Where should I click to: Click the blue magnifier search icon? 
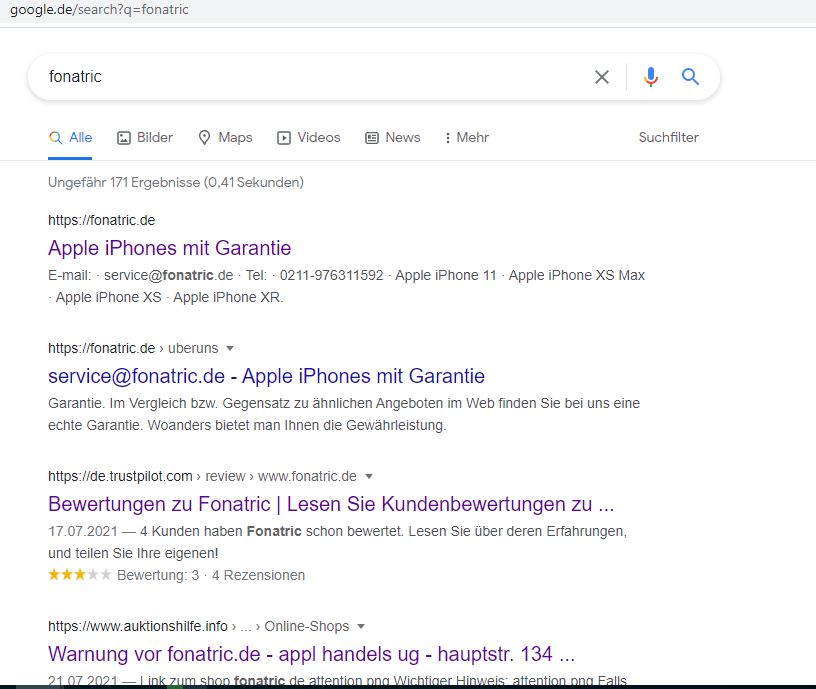coord(690,76)
